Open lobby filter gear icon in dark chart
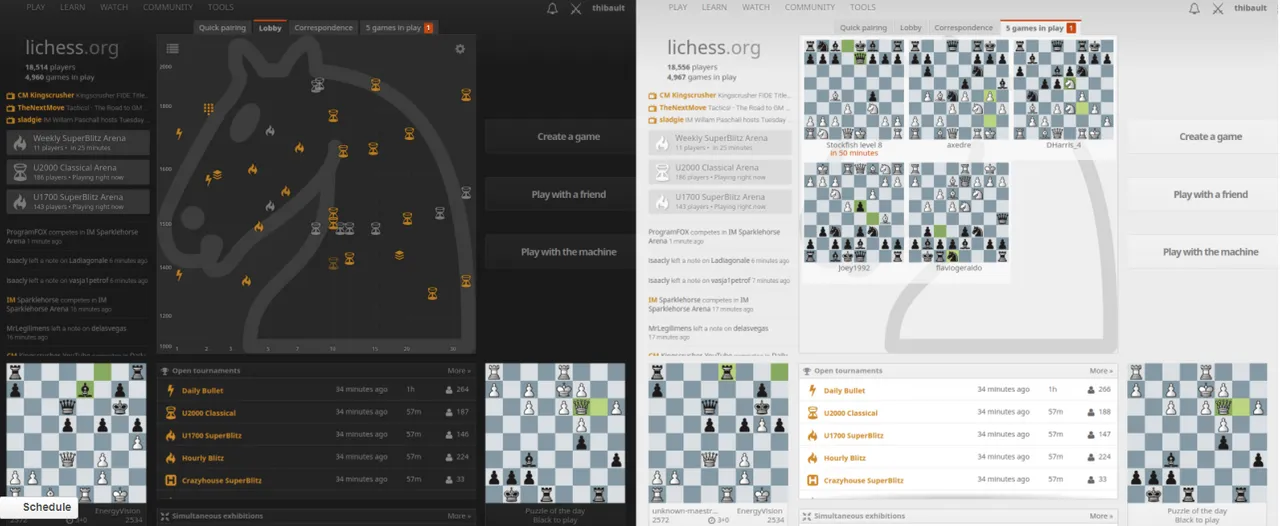Screen dimensions: 1280x526 tap(460, 48)
